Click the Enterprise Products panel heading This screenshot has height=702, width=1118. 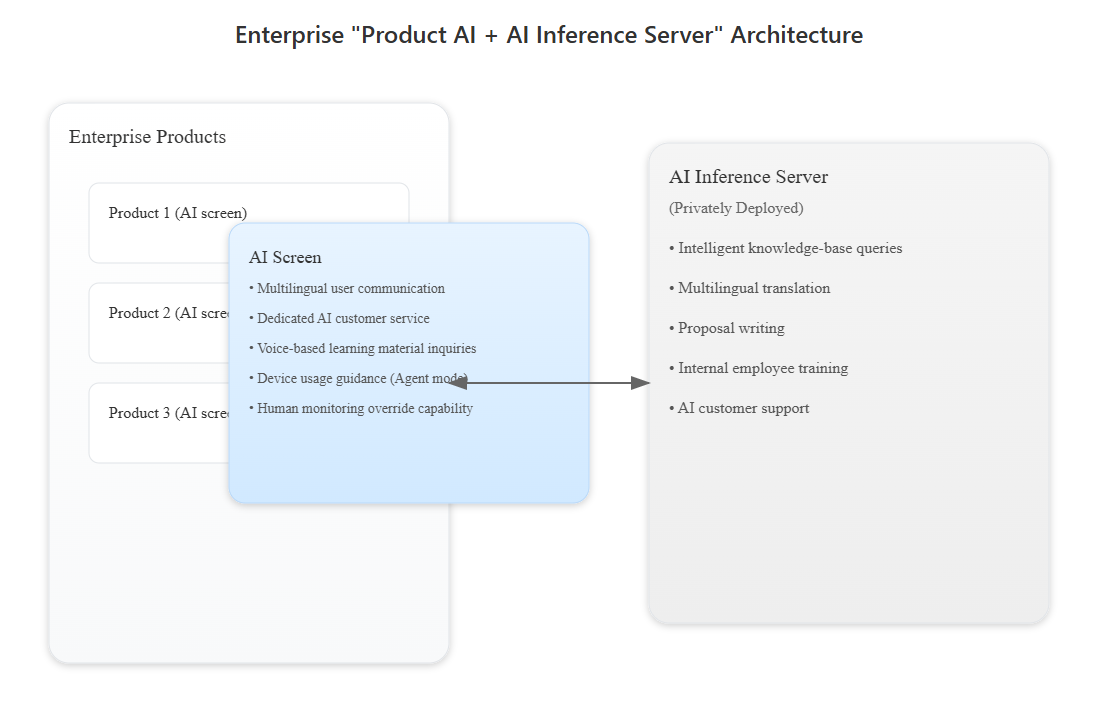click(147, 137)
